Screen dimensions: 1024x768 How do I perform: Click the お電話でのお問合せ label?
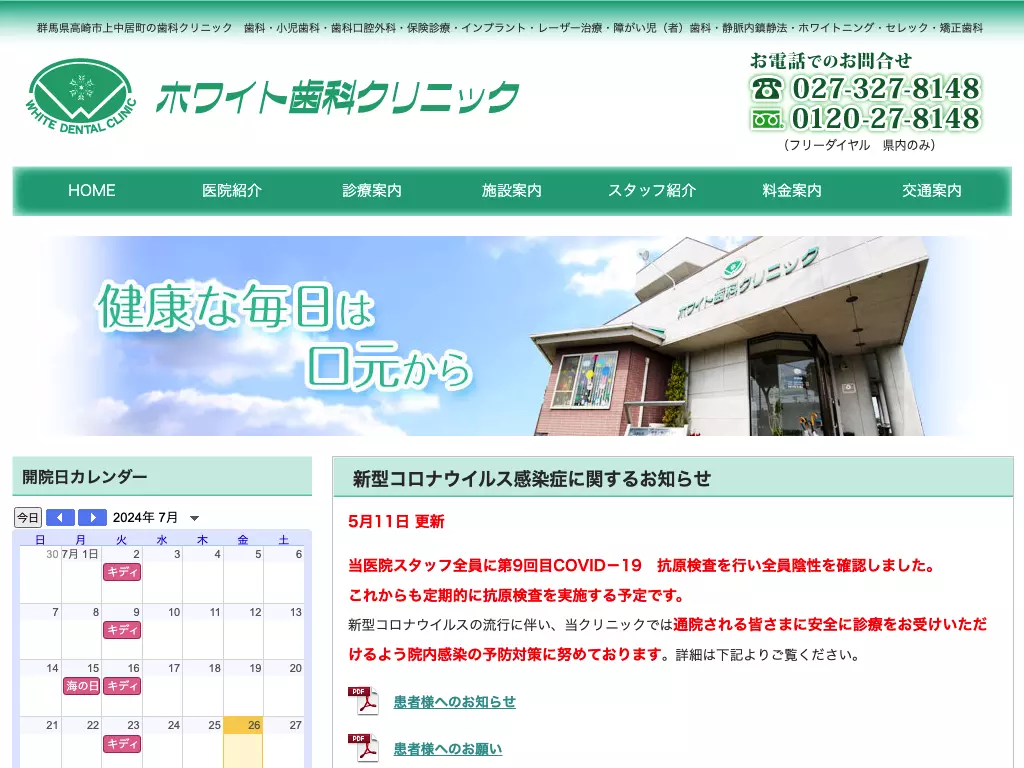point(830,61)
